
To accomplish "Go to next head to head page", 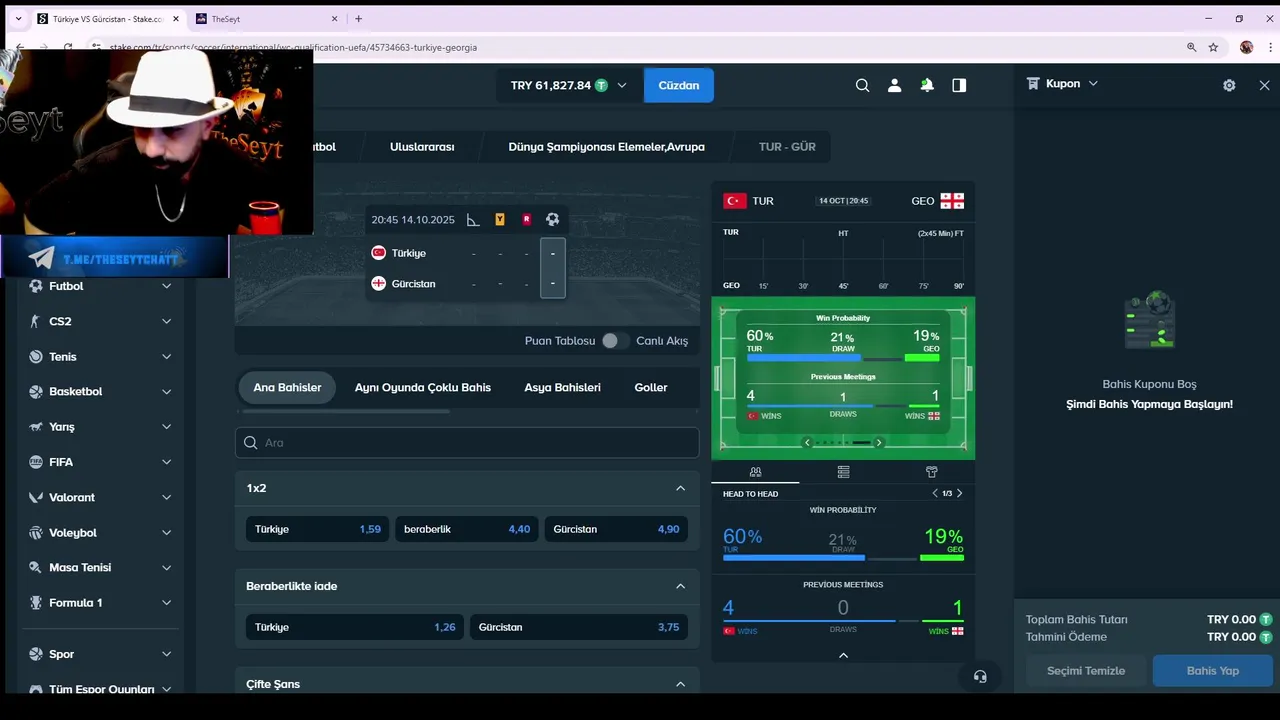I will coord(960,493).
